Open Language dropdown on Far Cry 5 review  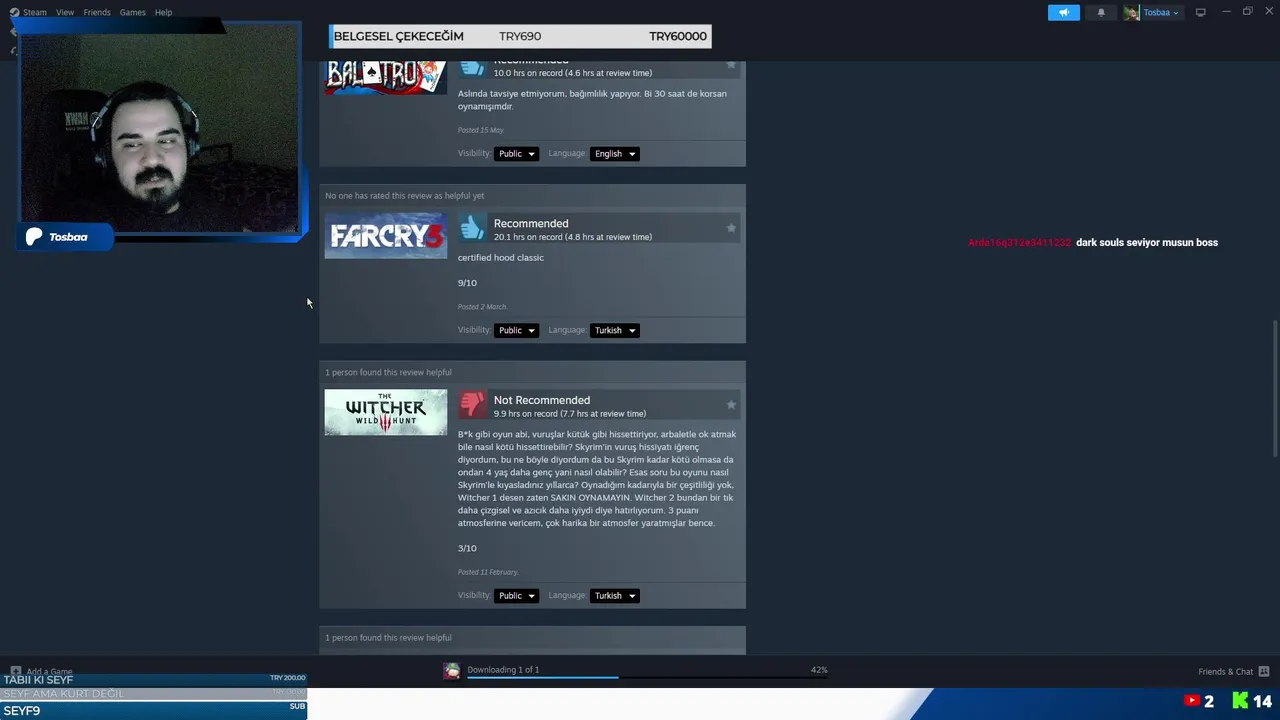coord(614,330)
